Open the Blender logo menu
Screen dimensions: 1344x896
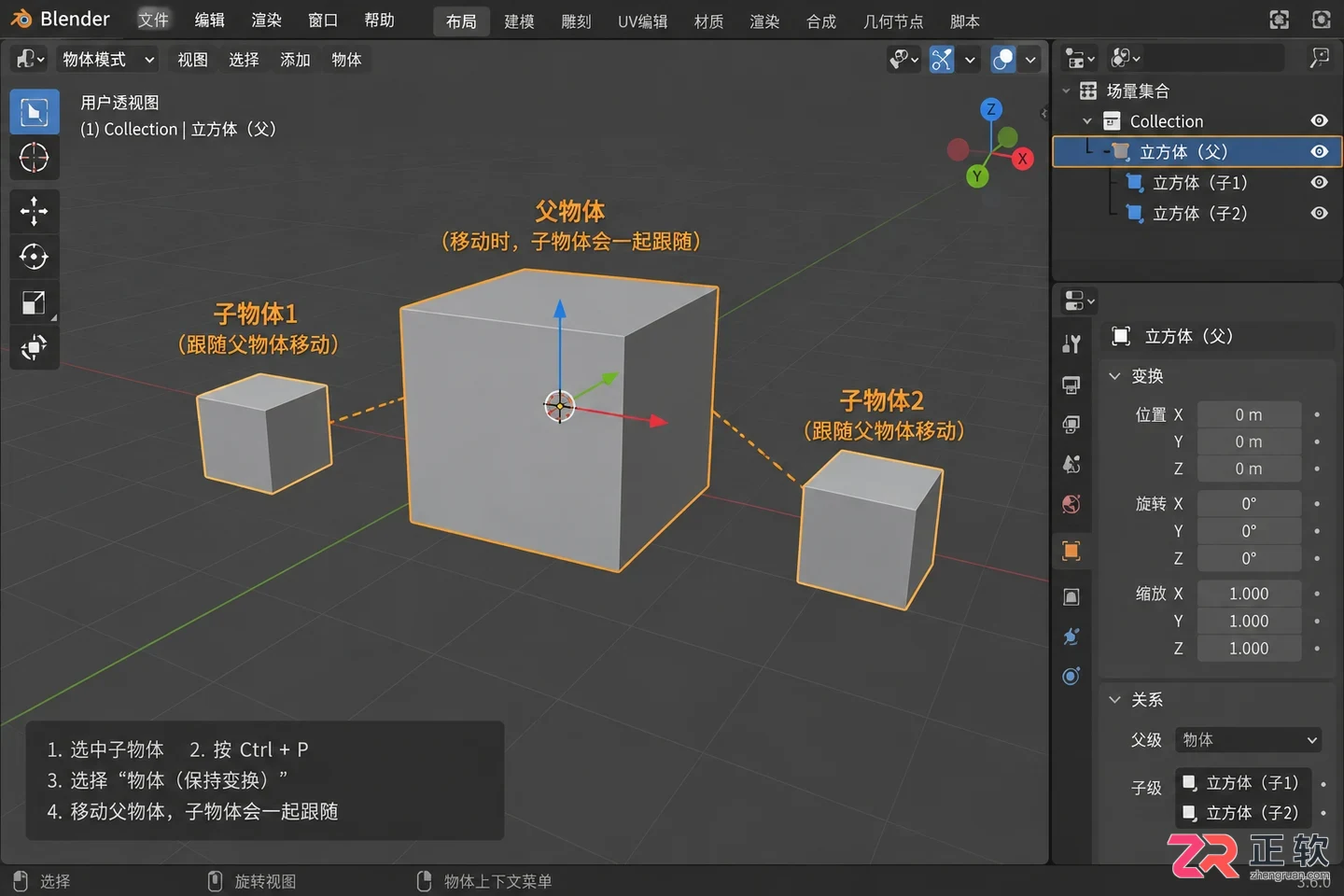click(21, 19)
